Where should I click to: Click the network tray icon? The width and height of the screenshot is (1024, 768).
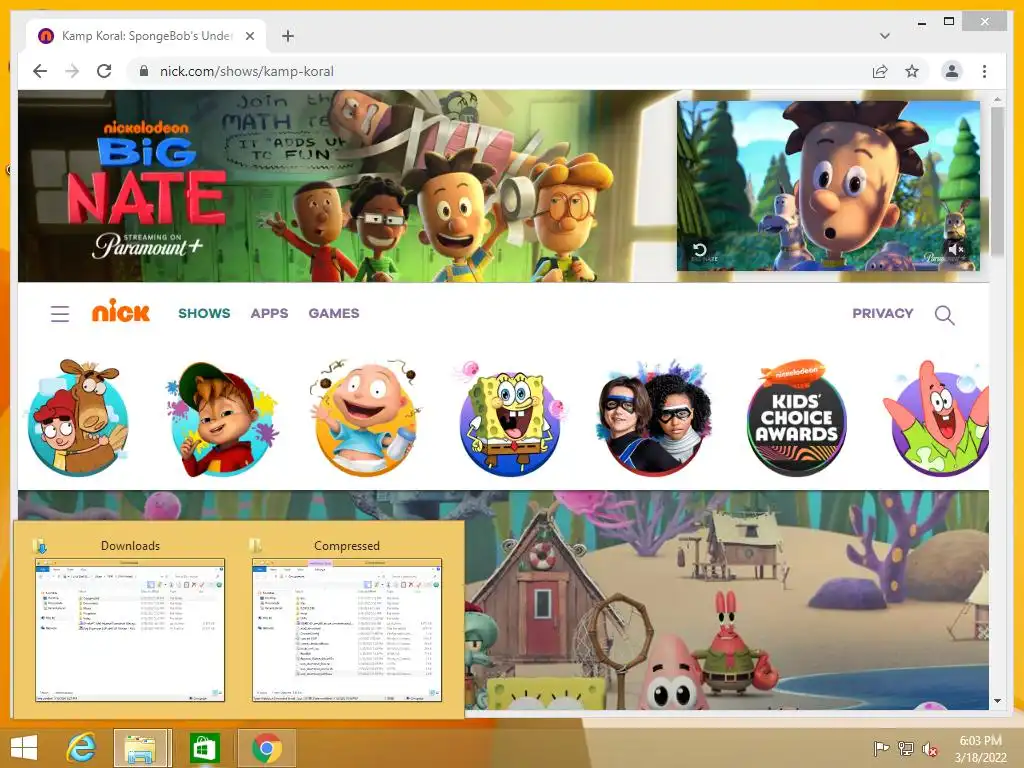point(906,749)
